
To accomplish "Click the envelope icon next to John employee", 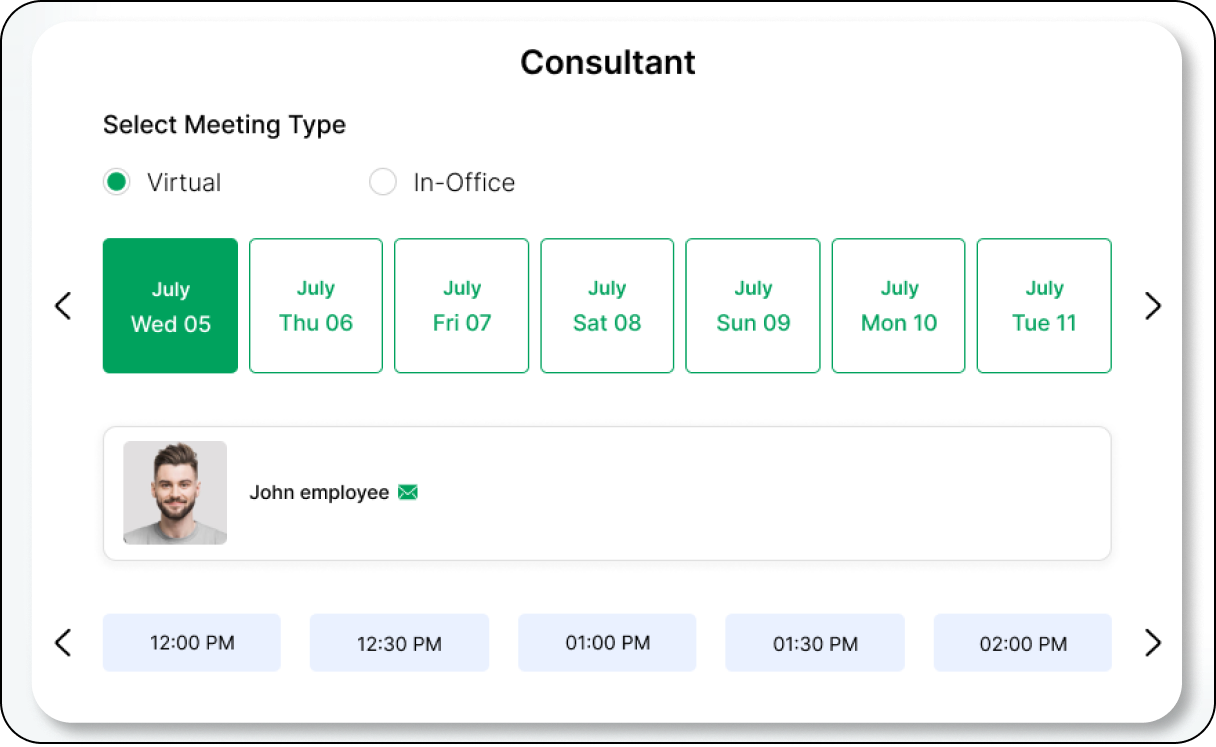I will tap(408, 492).
